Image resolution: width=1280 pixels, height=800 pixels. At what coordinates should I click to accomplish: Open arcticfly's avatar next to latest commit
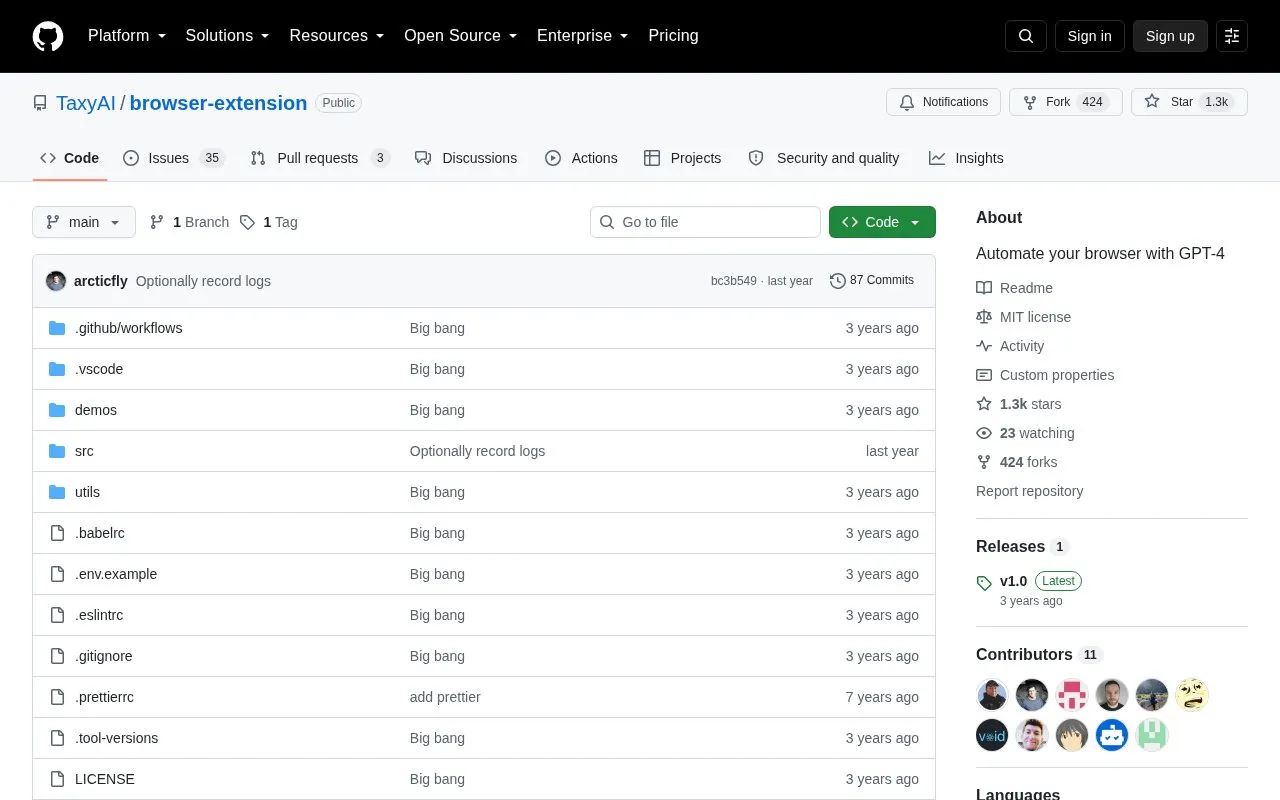pyautogui.click(x=56, y=281)
